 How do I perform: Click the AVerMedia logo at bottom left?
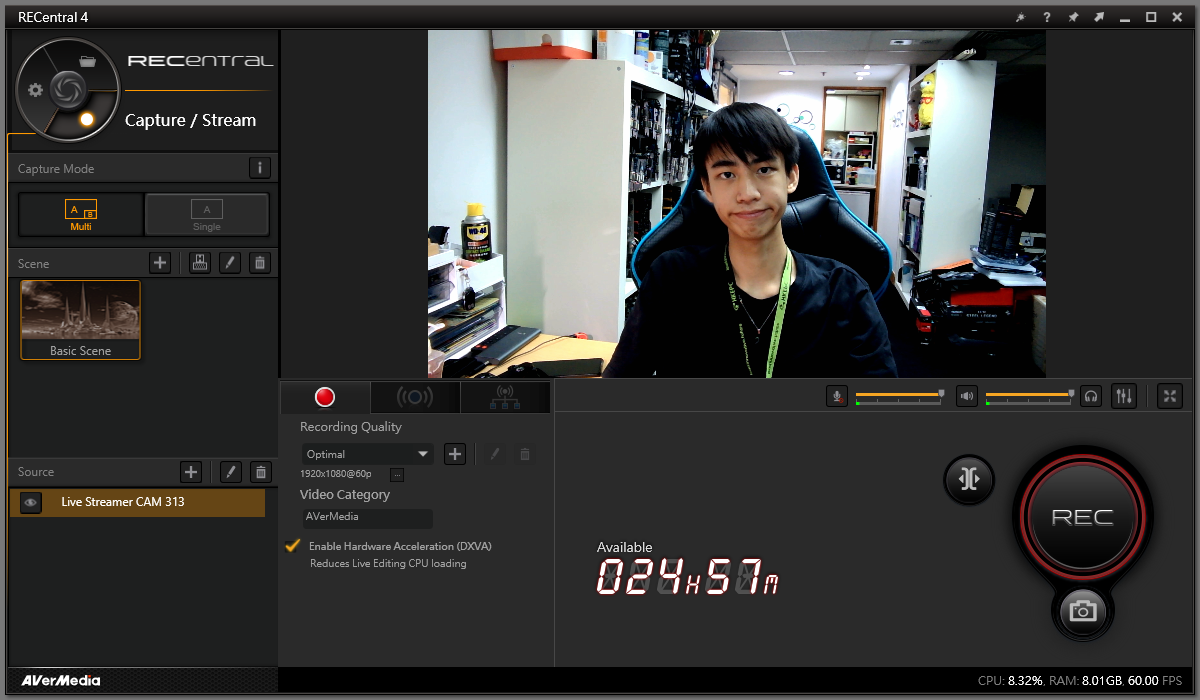click(x=61, y=681)
